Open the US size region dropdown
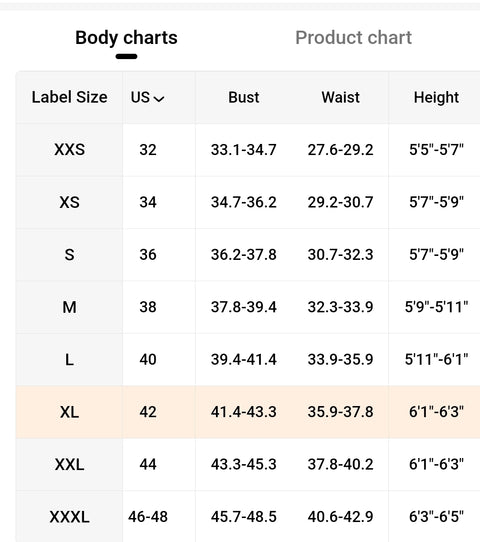The image size is (480, 542). [x=148, y=97]
